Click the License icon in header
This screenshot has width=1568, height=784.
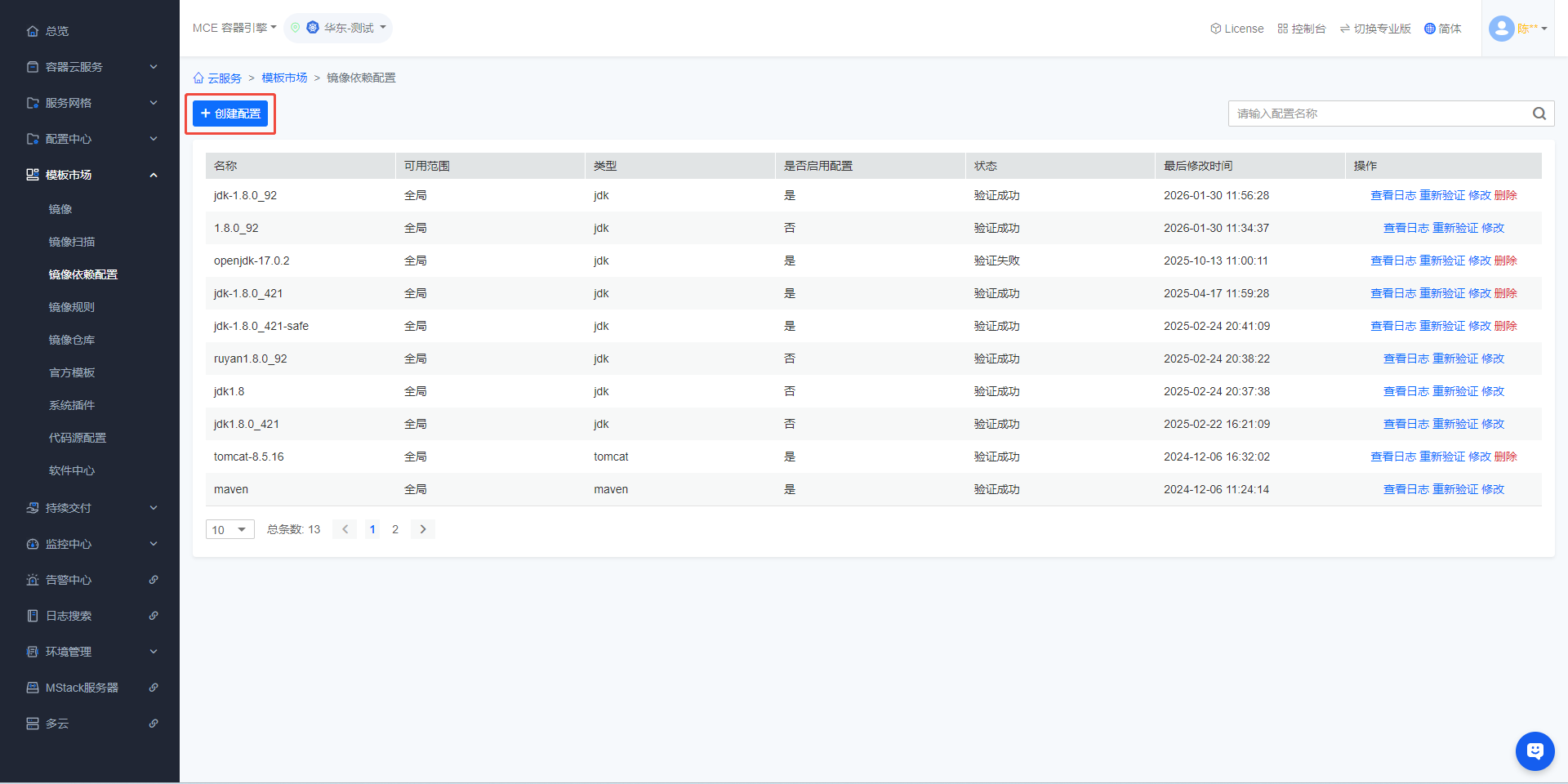click(1215, 29)
